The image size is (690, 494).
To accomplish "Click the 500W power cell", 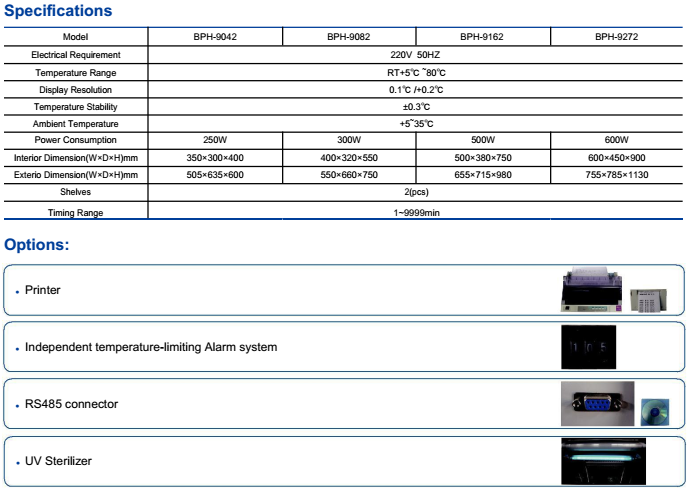I will [x=483, y=140].
